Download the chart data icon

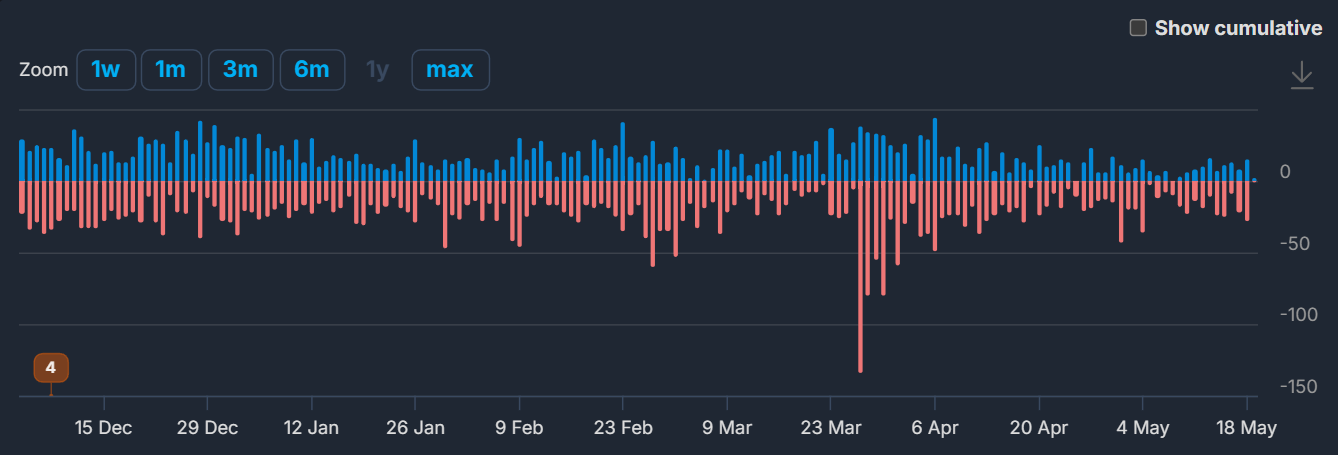pos(1302,75)
